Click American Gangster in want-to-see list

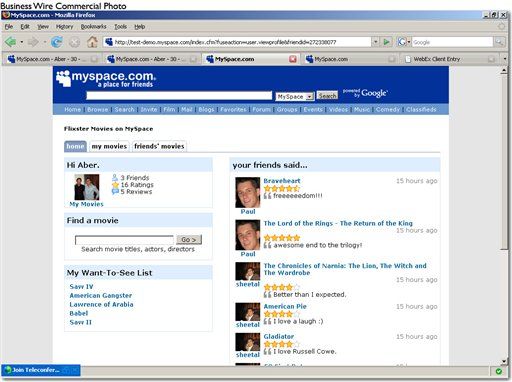click(x=101, y=295)
